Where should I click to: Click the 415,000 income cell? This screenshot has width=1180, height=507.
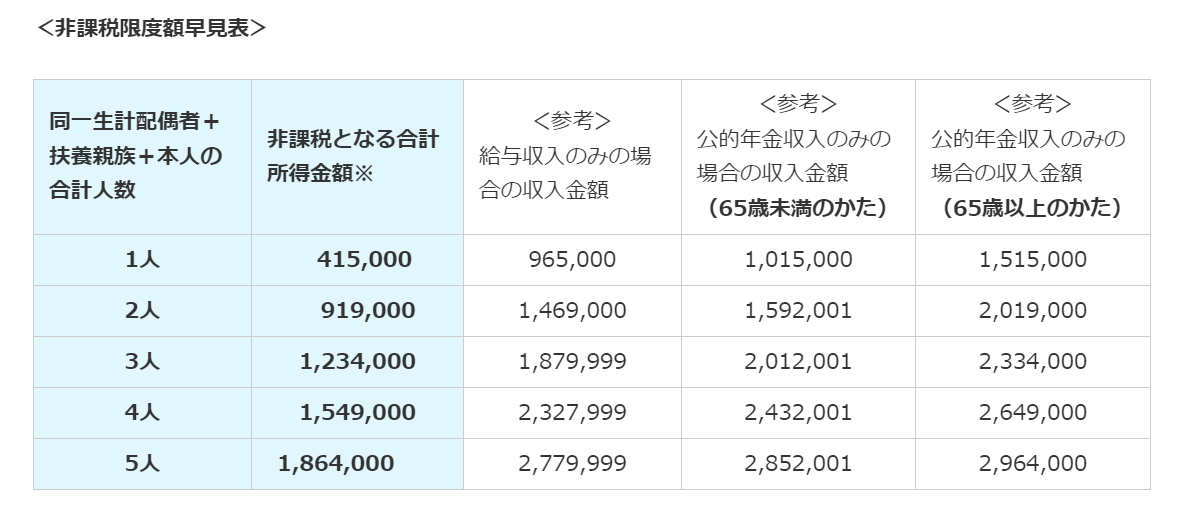[x=364, y=260]
